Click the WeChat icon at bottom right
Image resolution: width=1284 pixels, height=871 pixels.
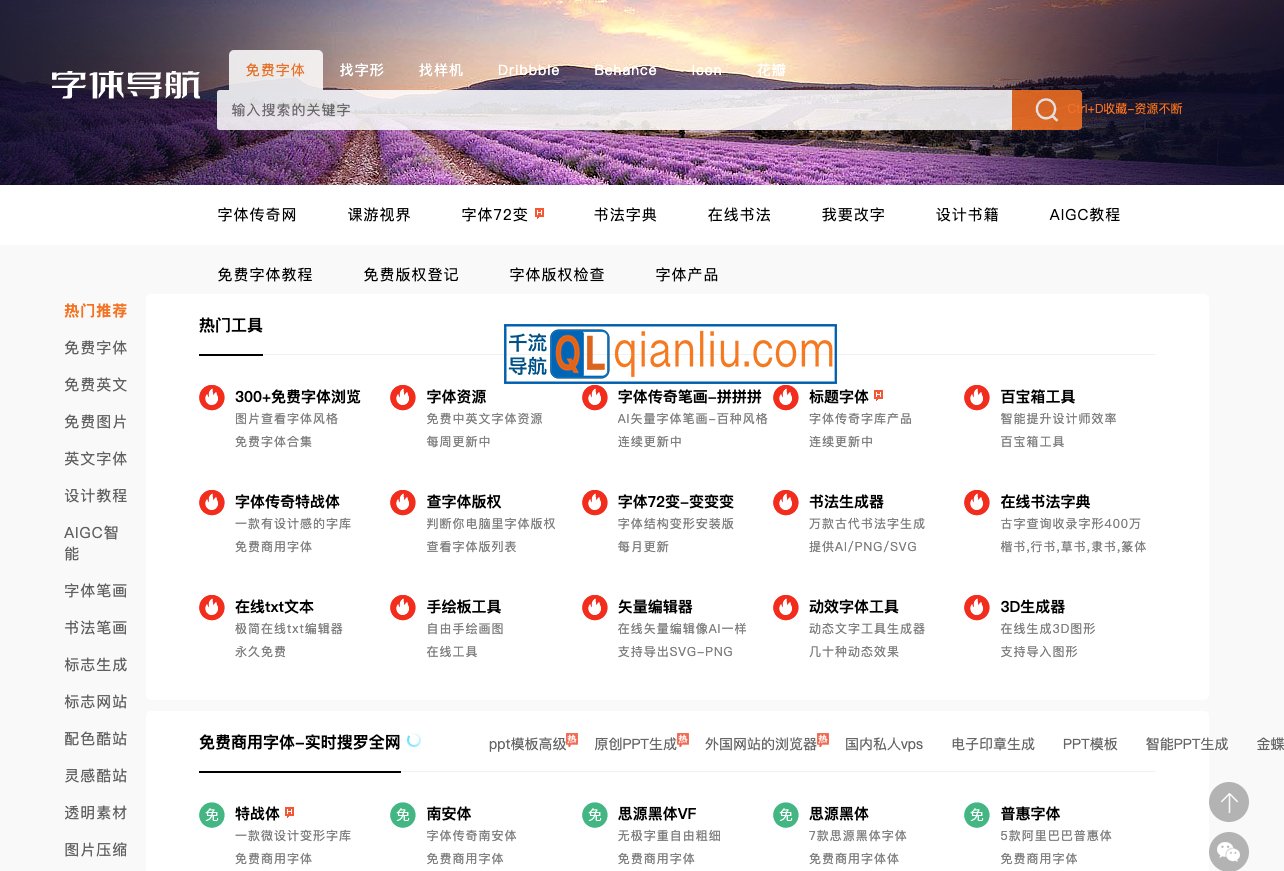click(1229, 851)
